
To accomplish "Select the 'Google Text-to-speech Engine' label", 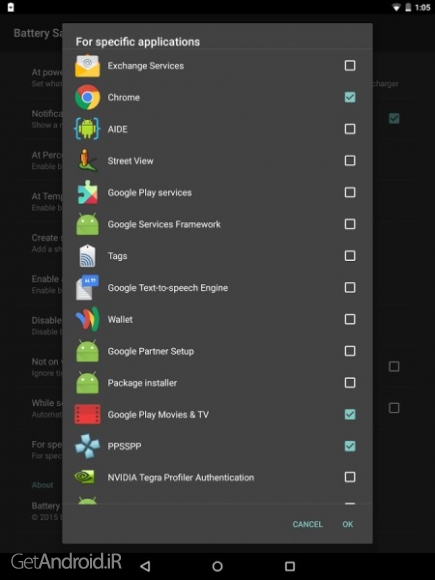I will [x=168, y=288].
